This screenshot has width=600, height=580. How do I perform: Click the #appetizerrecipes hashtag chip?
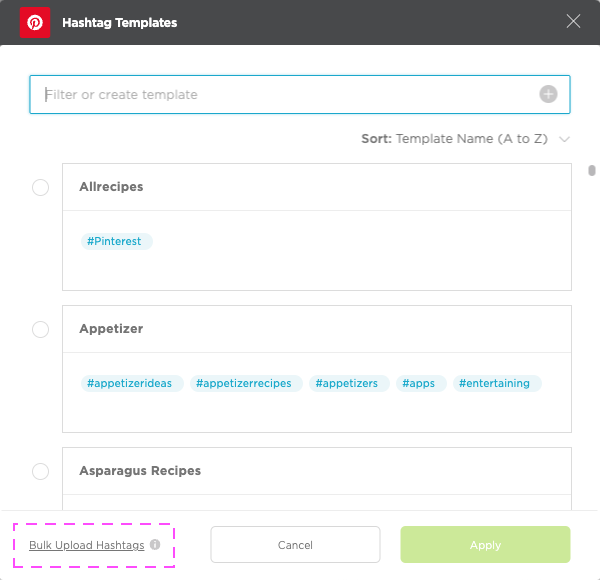click(246, 383)
